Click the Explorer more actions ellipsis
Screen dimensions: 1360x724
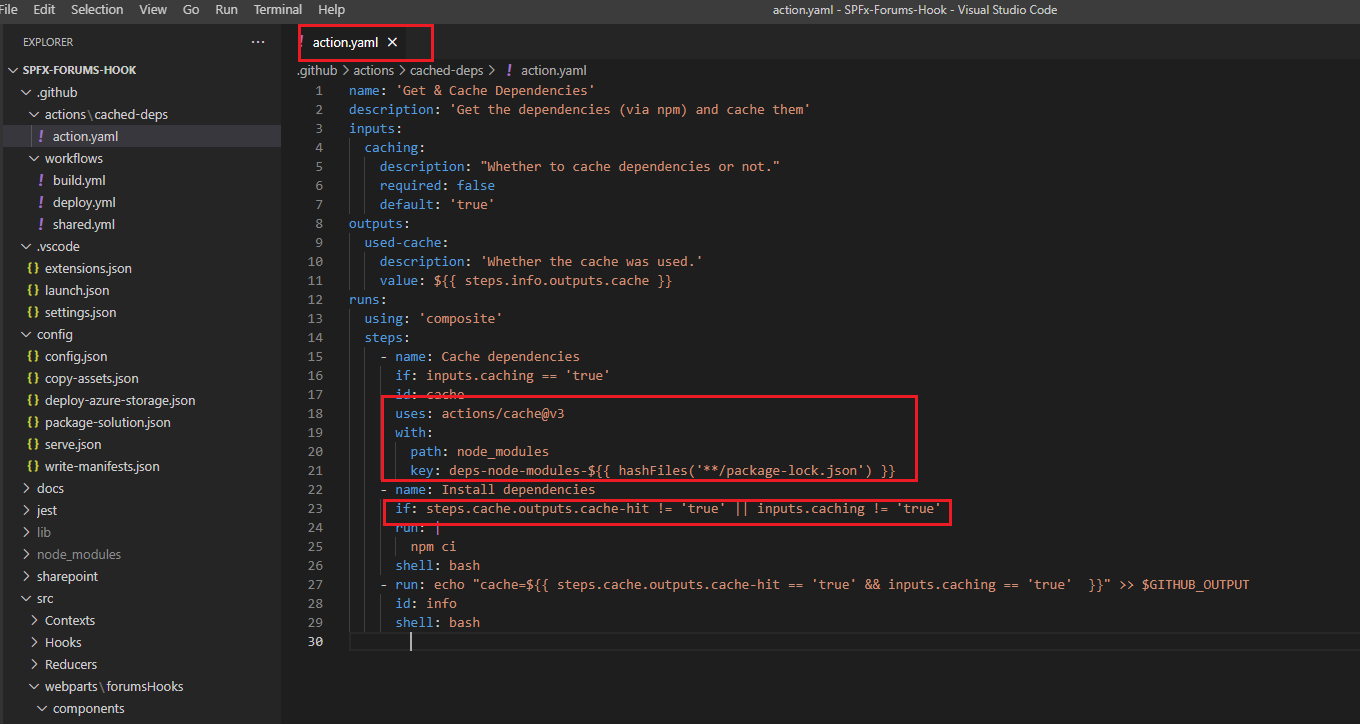(x=258, y=42)
